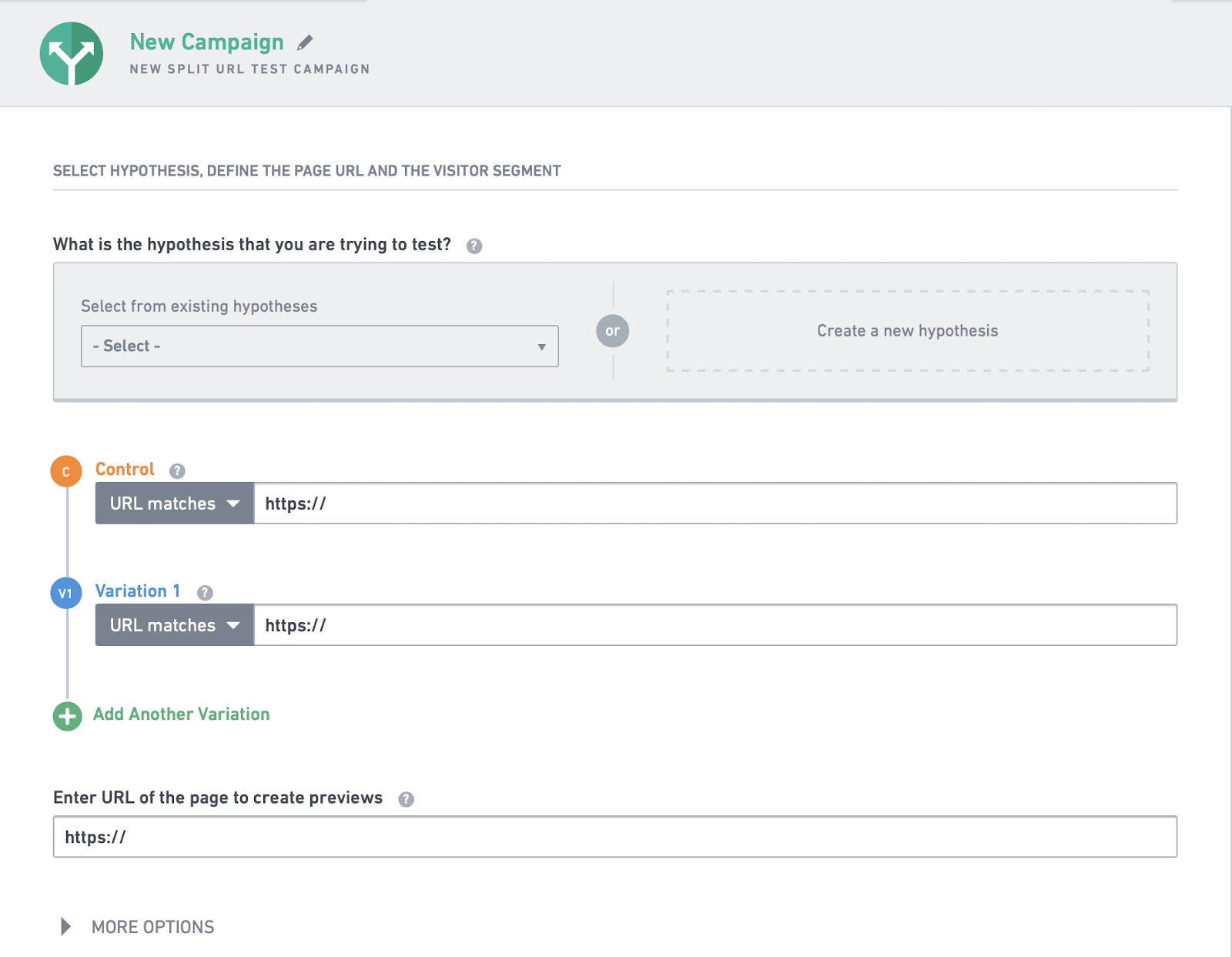Viewport: 1232px width, 957px height.
Task: Click the New Campaign title
Action: click(x=206, y=42)
